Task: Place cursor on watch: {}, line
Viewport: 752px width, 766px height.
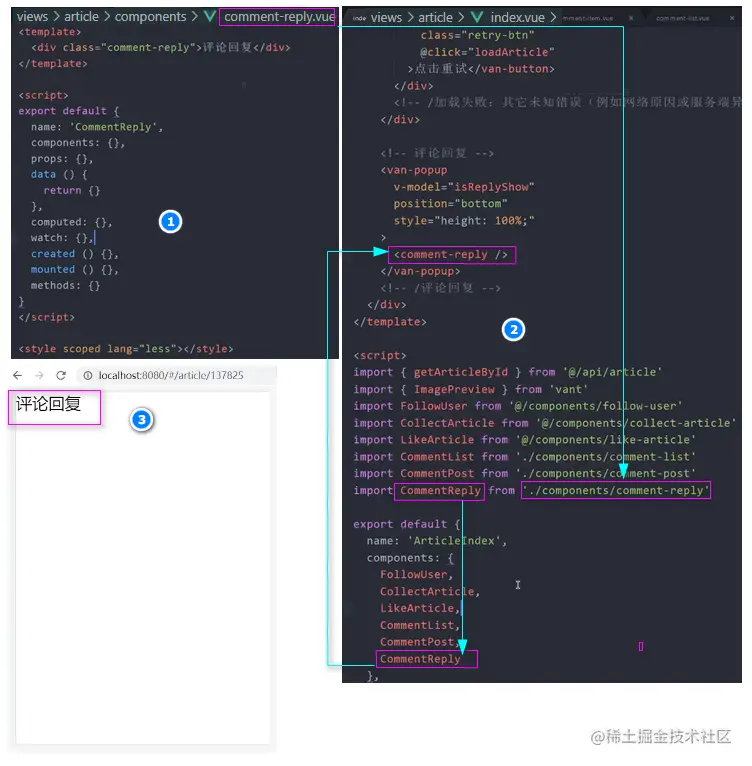Action: [x=62, y=238]
